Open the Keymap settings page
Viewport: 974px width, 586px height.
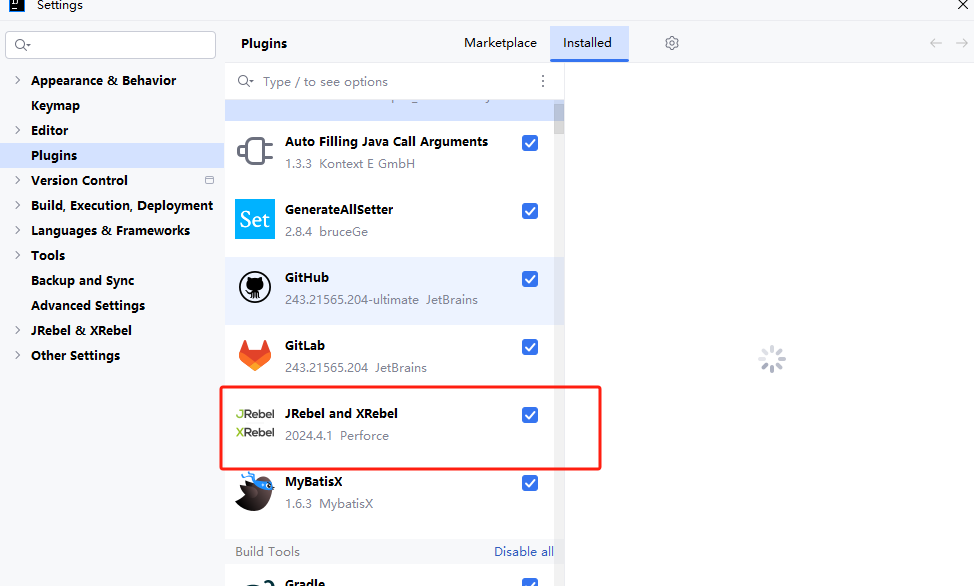click(x=55, y=106)
